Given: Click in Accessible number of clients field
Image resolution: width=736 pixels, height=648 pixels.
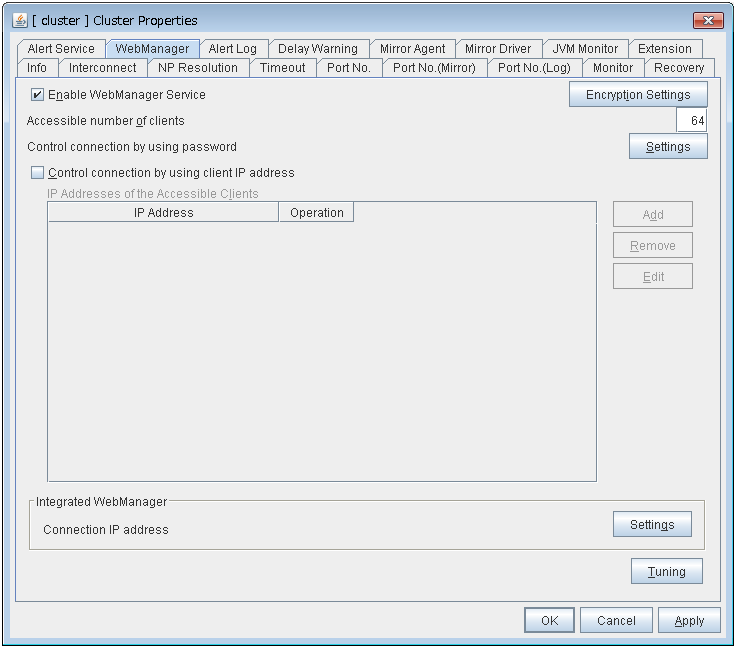Looking at the screenshot, I should 691,121.
